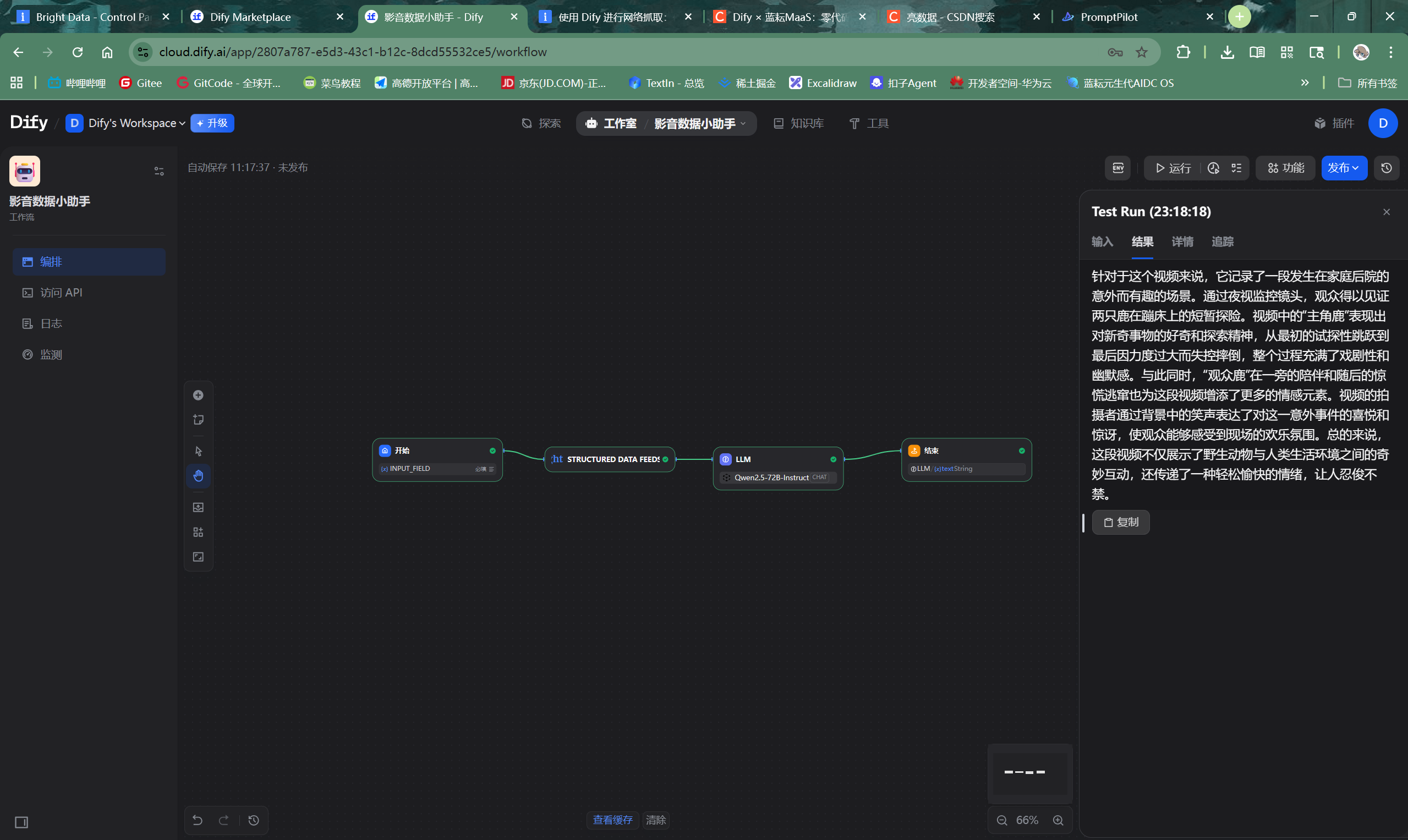
Task: Open 探索 in top navigation
Action: click(x=541, y=123)
